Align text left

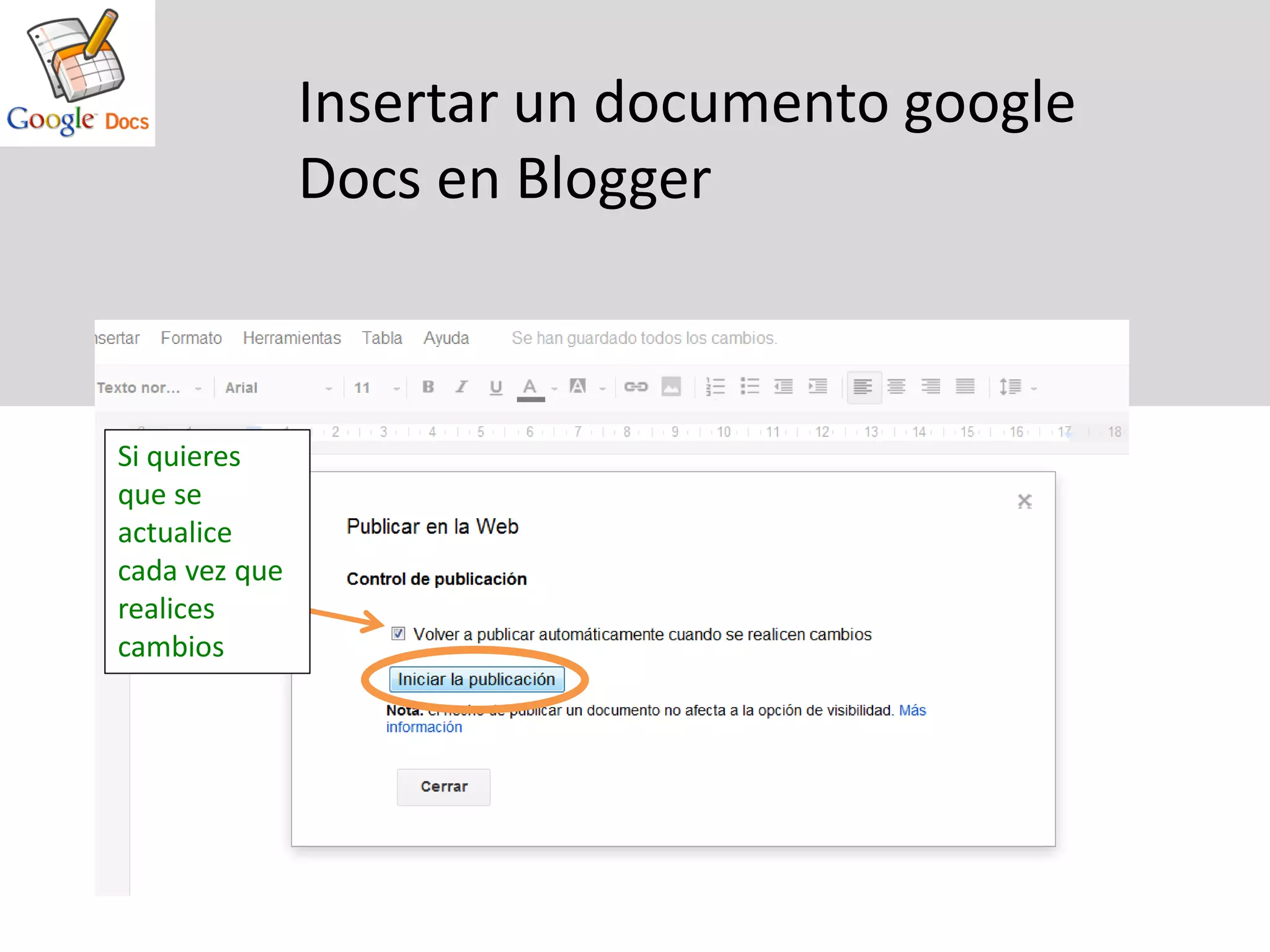(x=863, y=387)
